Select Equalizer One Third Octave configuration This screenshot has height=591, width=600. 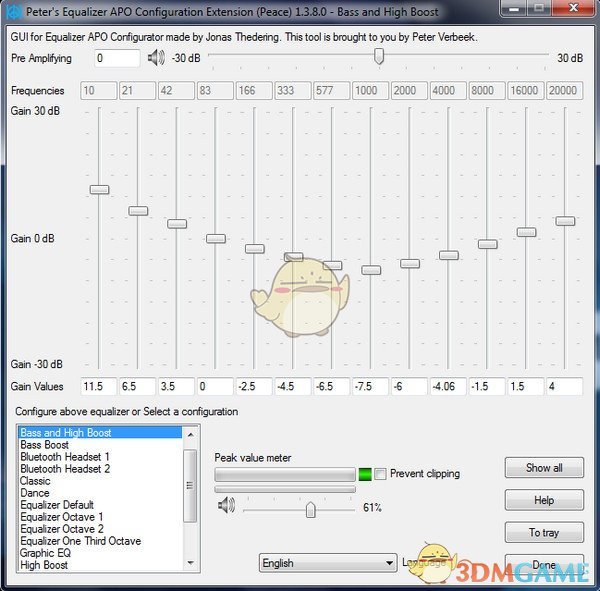click(100, 541)
